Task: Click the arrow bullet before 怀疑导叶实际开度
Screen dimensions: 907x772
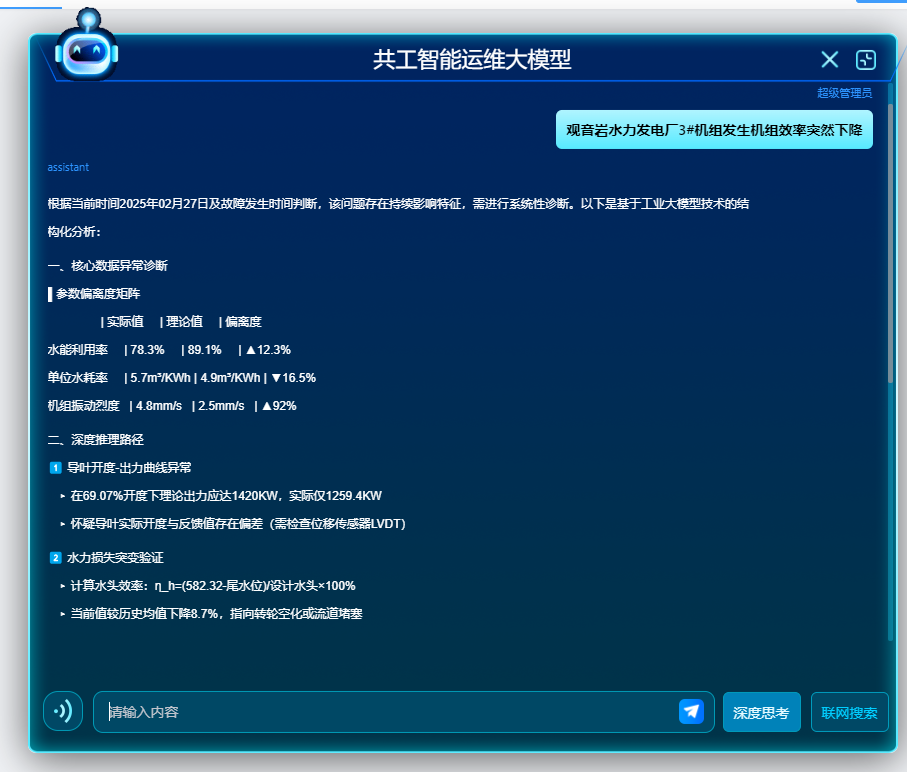Action: (63, 524)
